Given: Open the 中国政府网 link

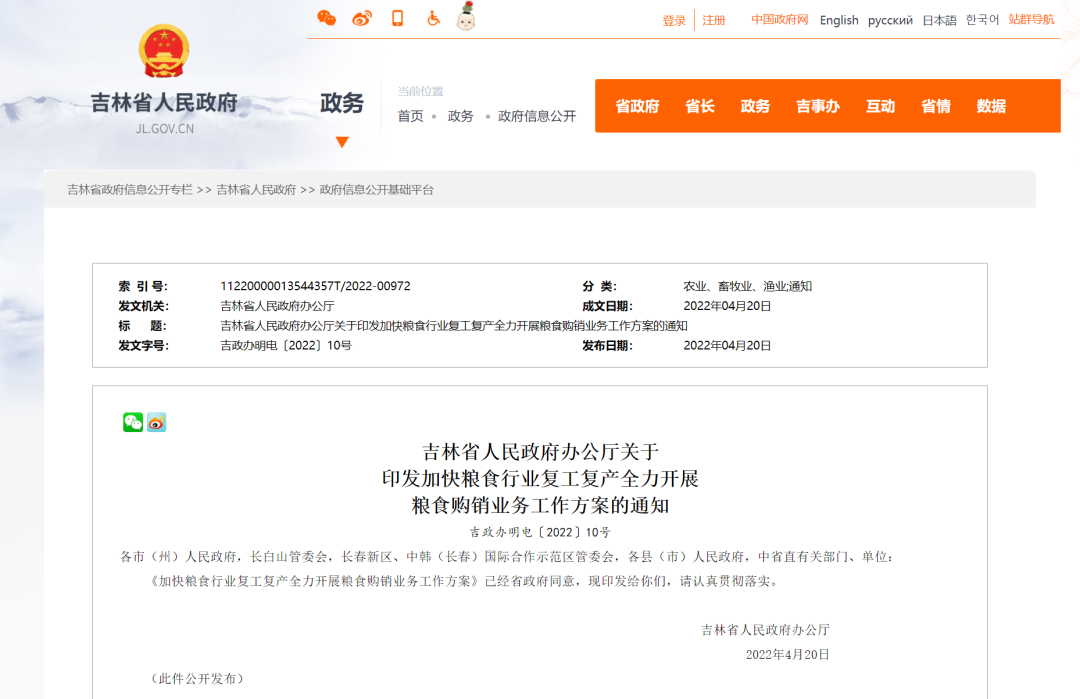Looking at the screenshot, I should tap(780, 20).
